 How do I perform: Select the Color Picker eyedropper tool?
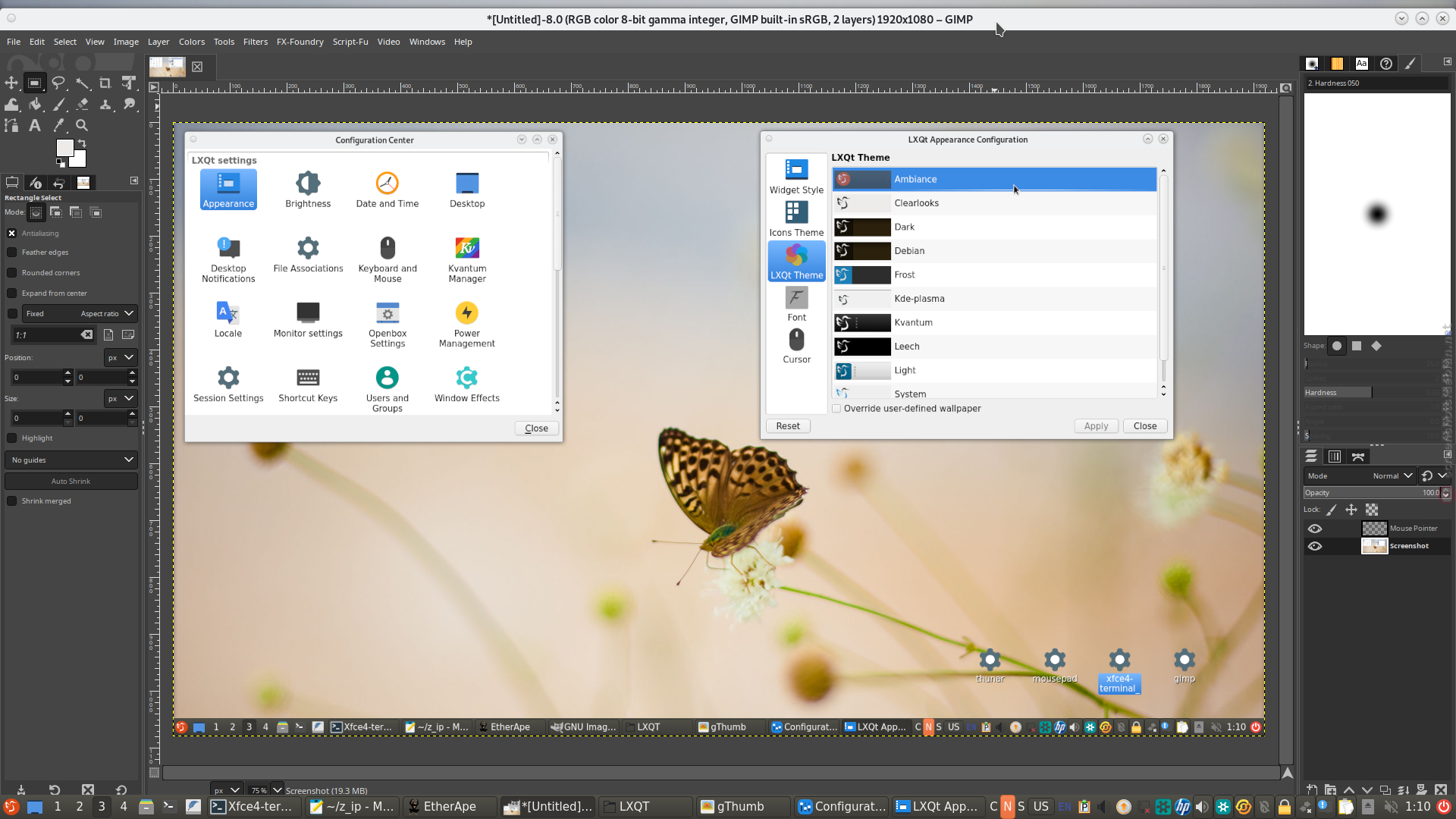pyautogui.click(x=58, y=125)
